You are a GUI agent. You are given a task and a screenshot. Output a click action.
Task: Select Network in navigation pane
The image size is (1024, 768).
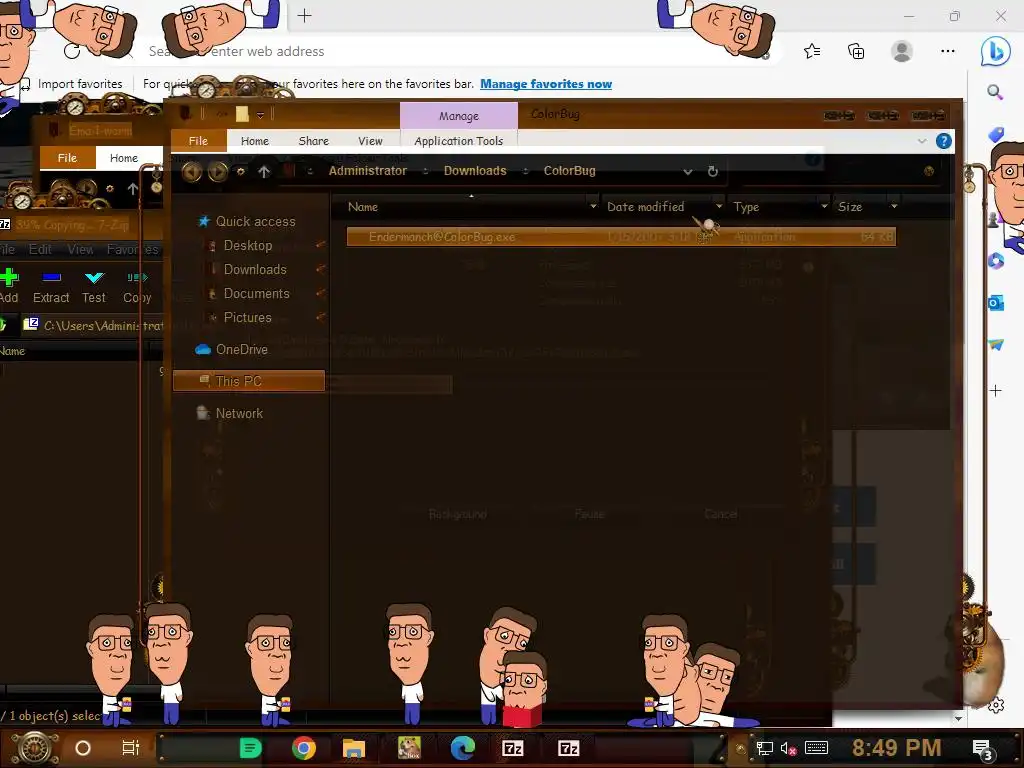coord(239,413)
